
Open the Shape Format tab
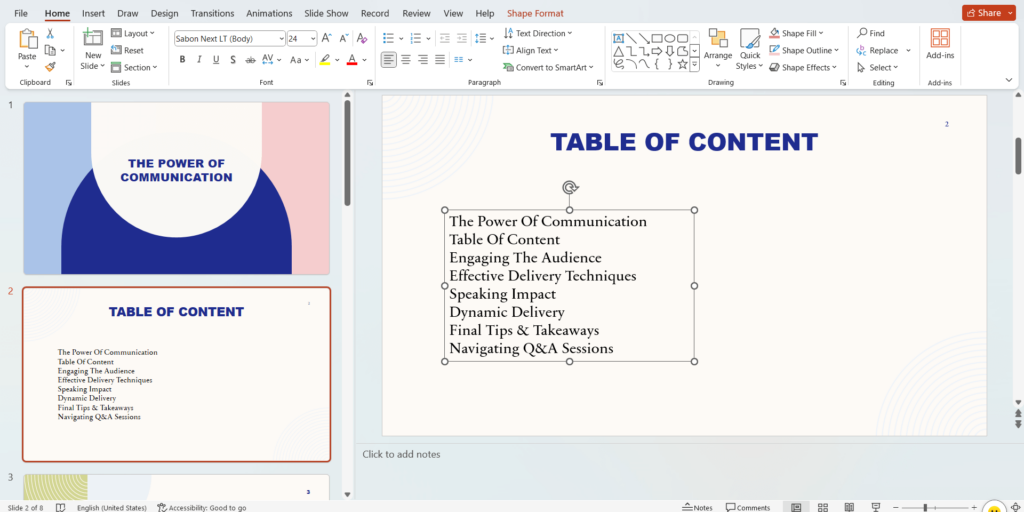click(535, 13)
